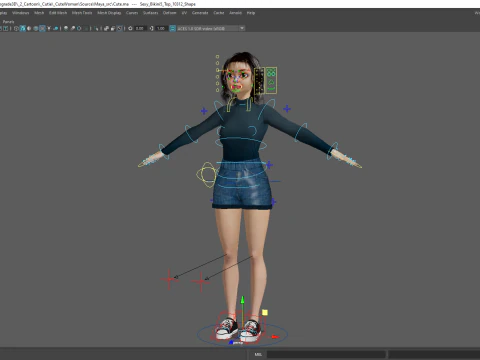
Task: Open the Surfaces menu
Action: tap(151, 13)
